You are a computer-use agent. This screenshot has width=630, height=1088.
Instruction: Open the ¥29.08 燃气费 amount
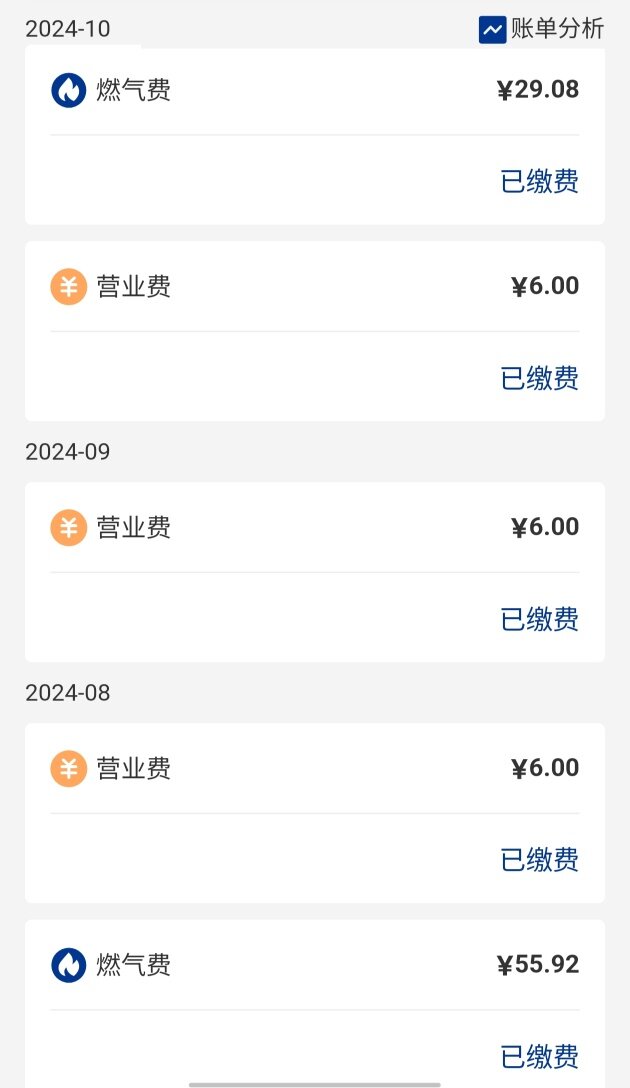(537, 90)
